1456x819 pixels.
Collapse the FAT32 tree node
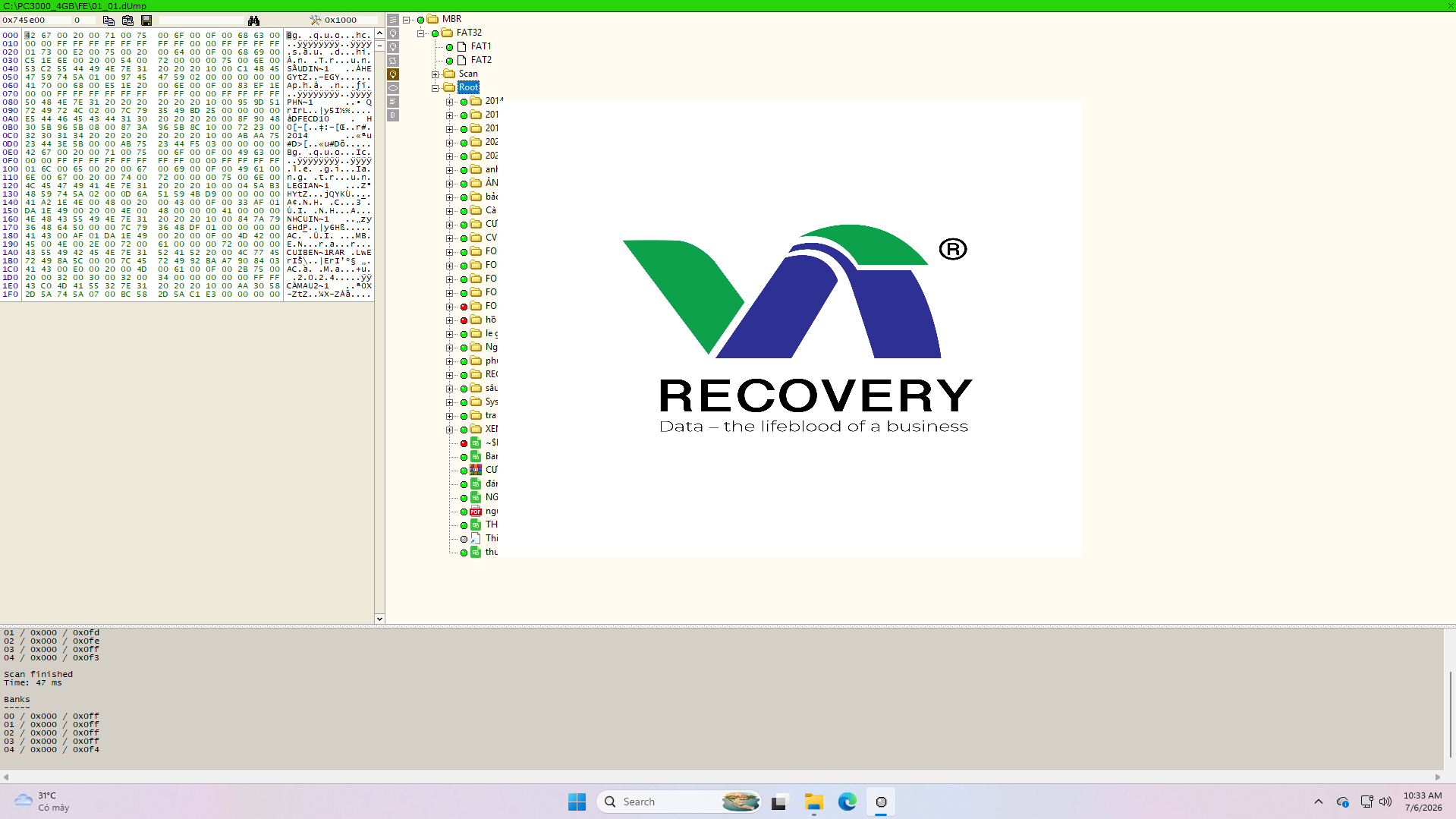click(421, 33)
